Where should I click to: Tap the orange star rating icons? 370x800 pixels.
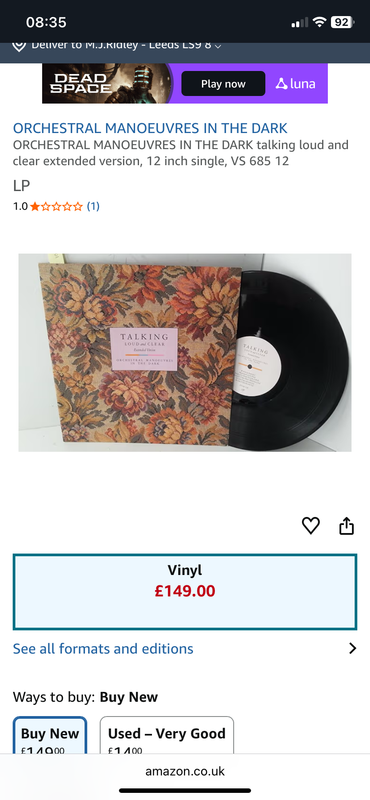[x=56, y=207]
